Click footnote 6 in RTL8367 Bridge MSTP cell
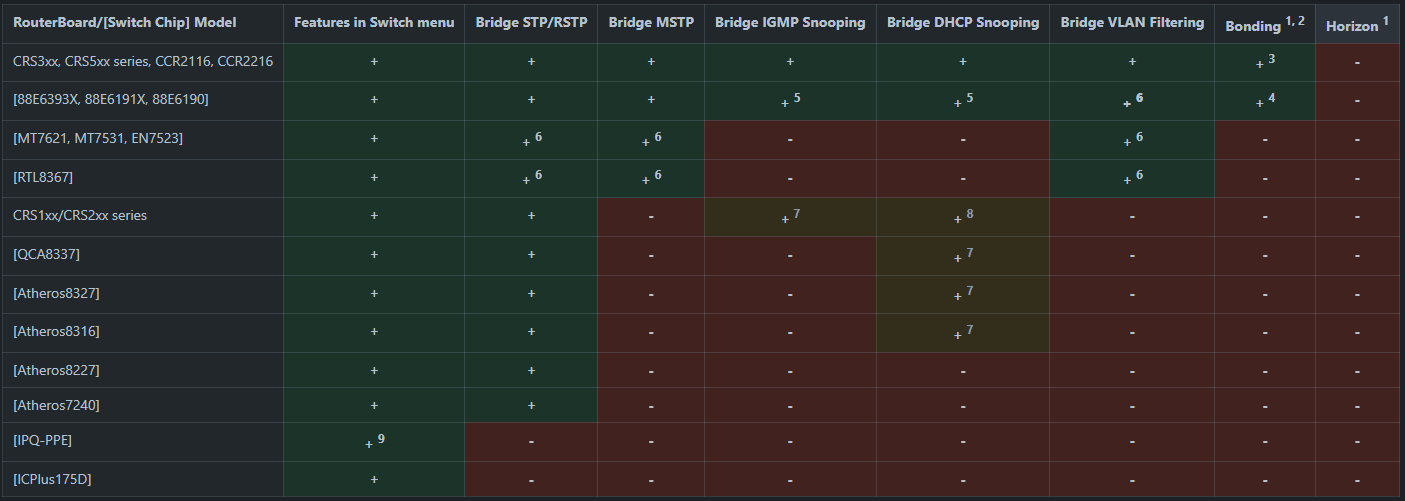1405x501 pixels. tap(657, 174)
